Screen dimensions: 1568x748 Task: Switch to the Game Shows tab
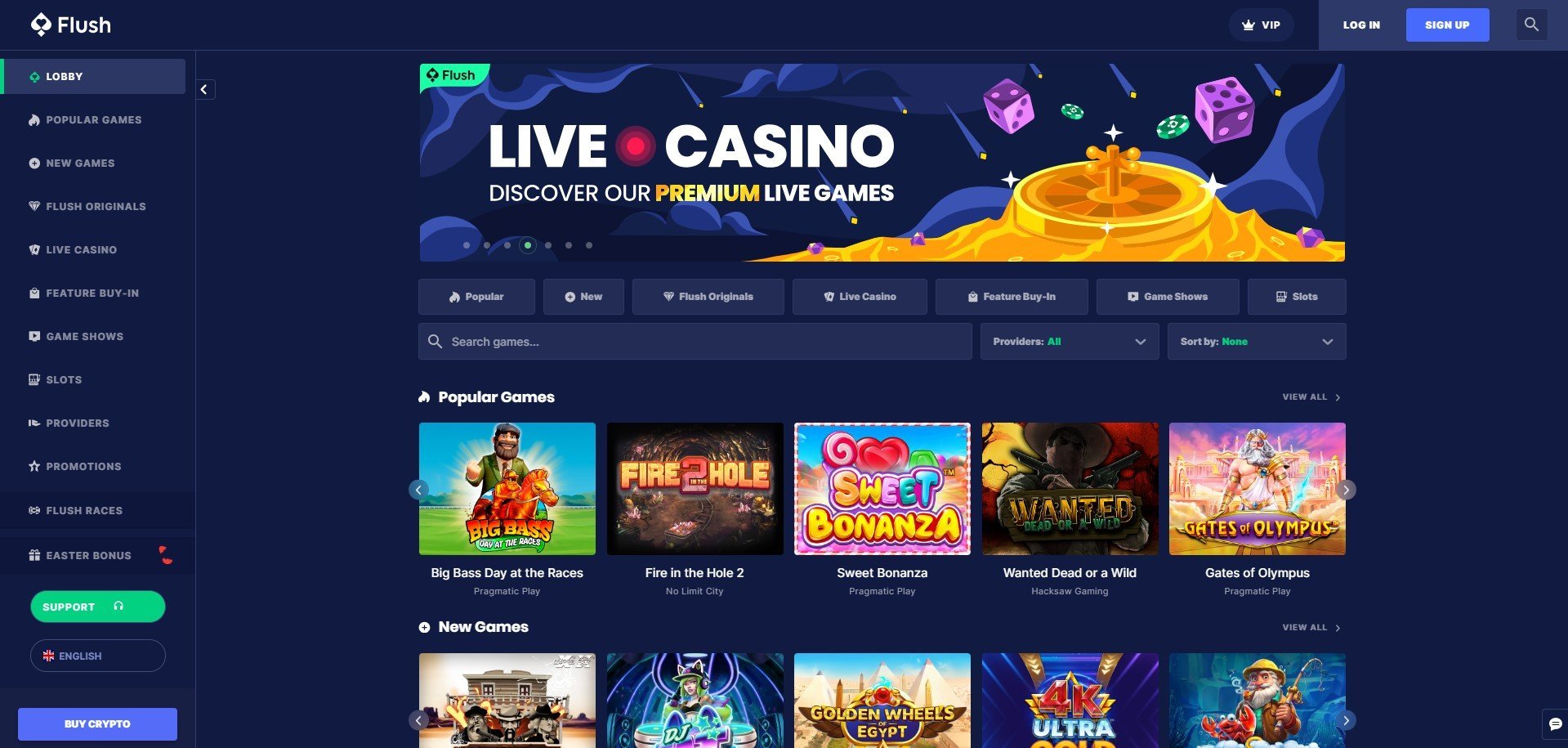1168,297
